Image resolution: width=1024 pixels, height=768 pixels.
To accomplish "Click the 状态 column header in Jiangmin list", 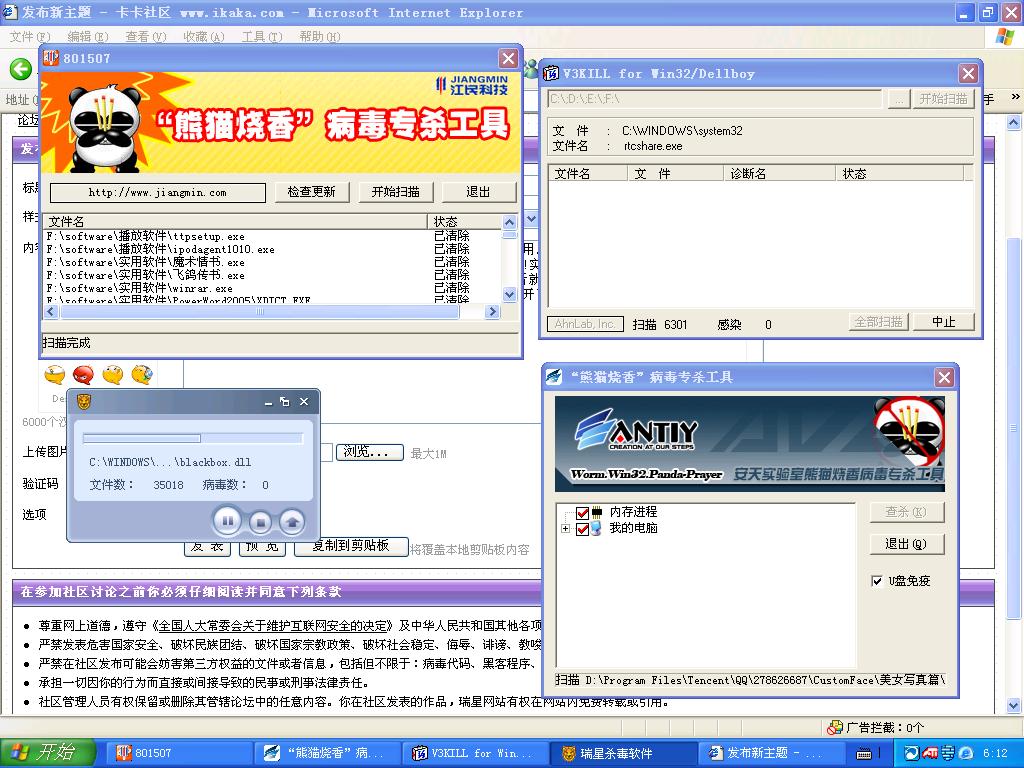I will (x=464, y=221).
